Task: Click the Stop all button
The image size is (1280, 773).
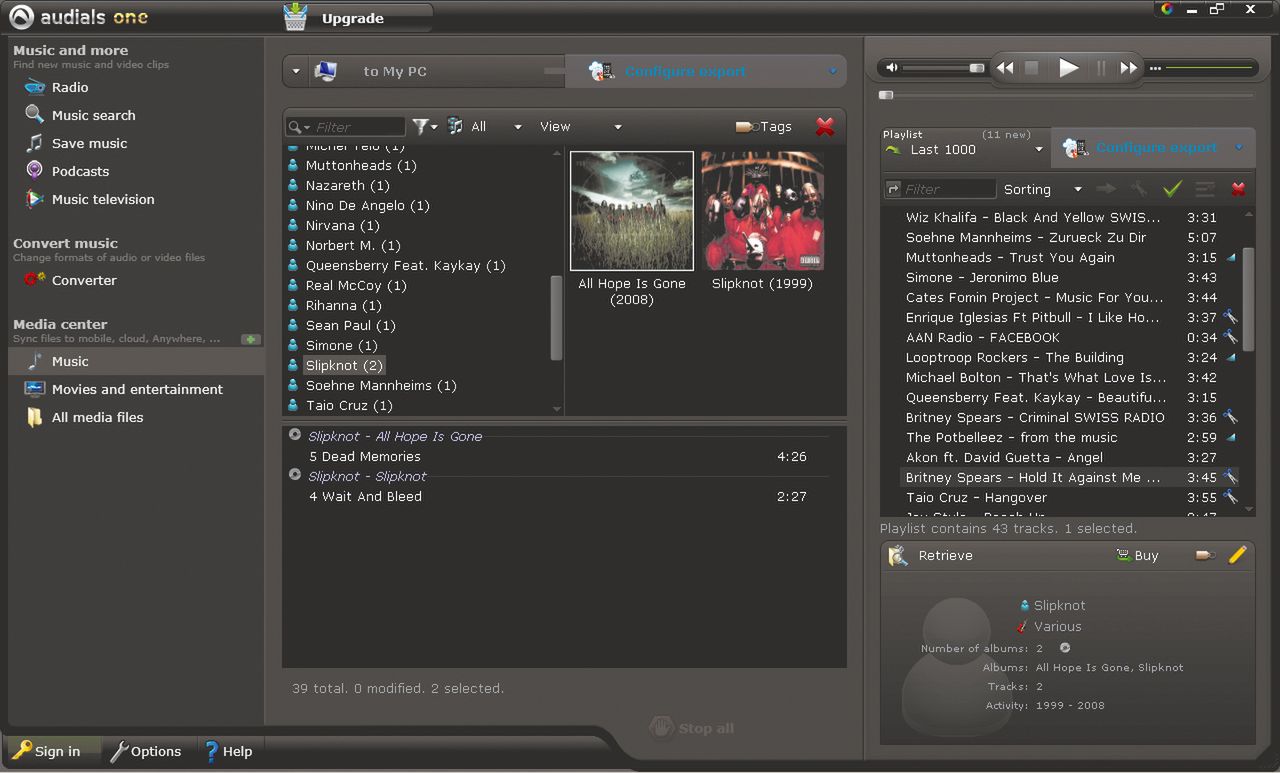Action: 691,728
